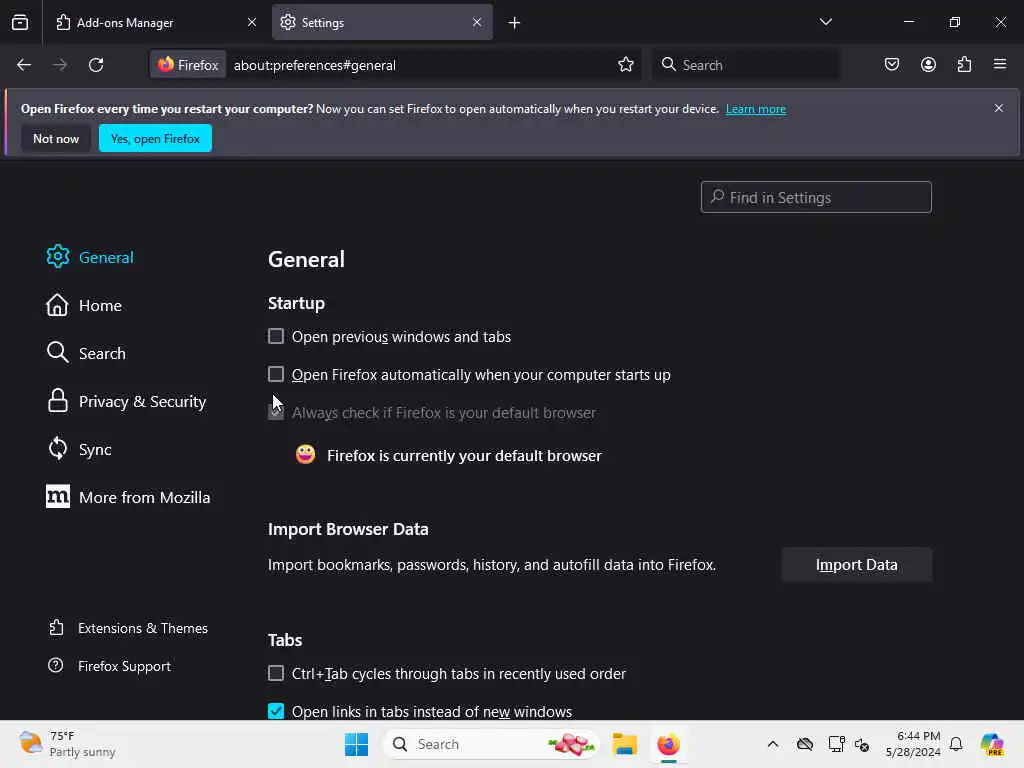The image size is (1024, 768).
Task: Open clock and date in taskbar
Action: tap(913, 744)
